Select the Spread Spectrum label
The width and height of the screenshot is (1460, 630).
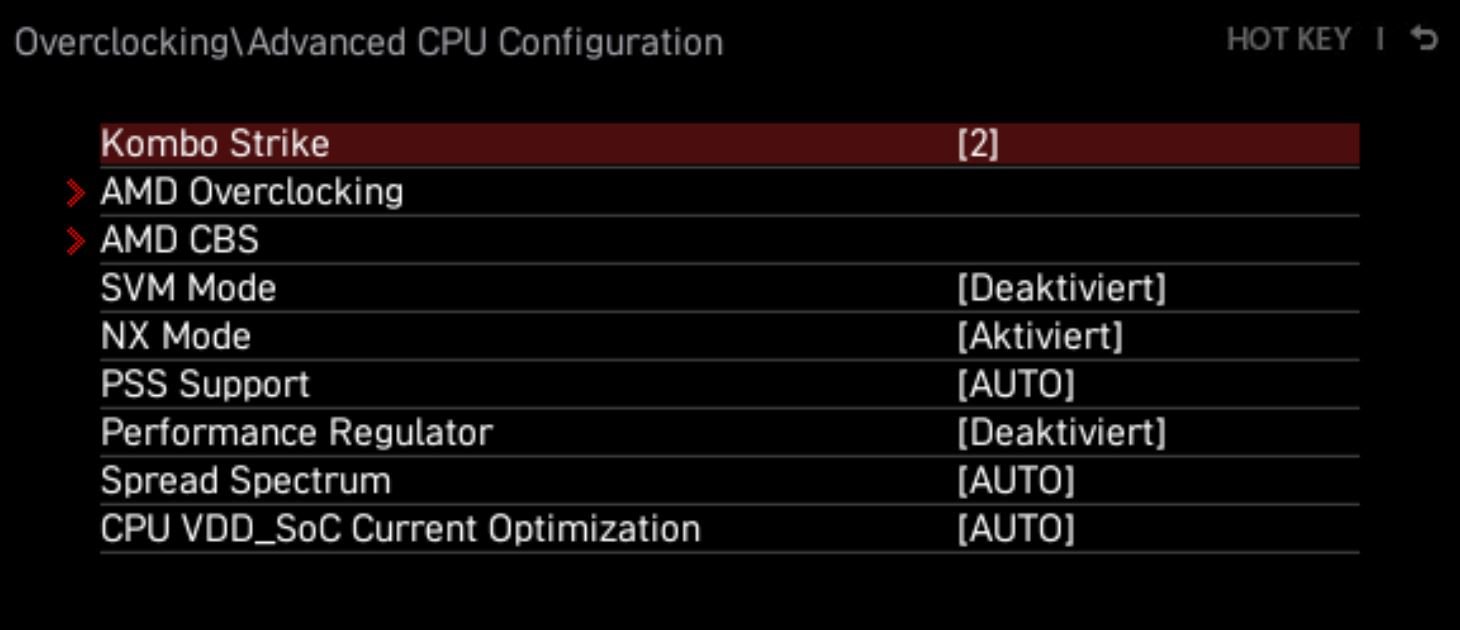246,481
